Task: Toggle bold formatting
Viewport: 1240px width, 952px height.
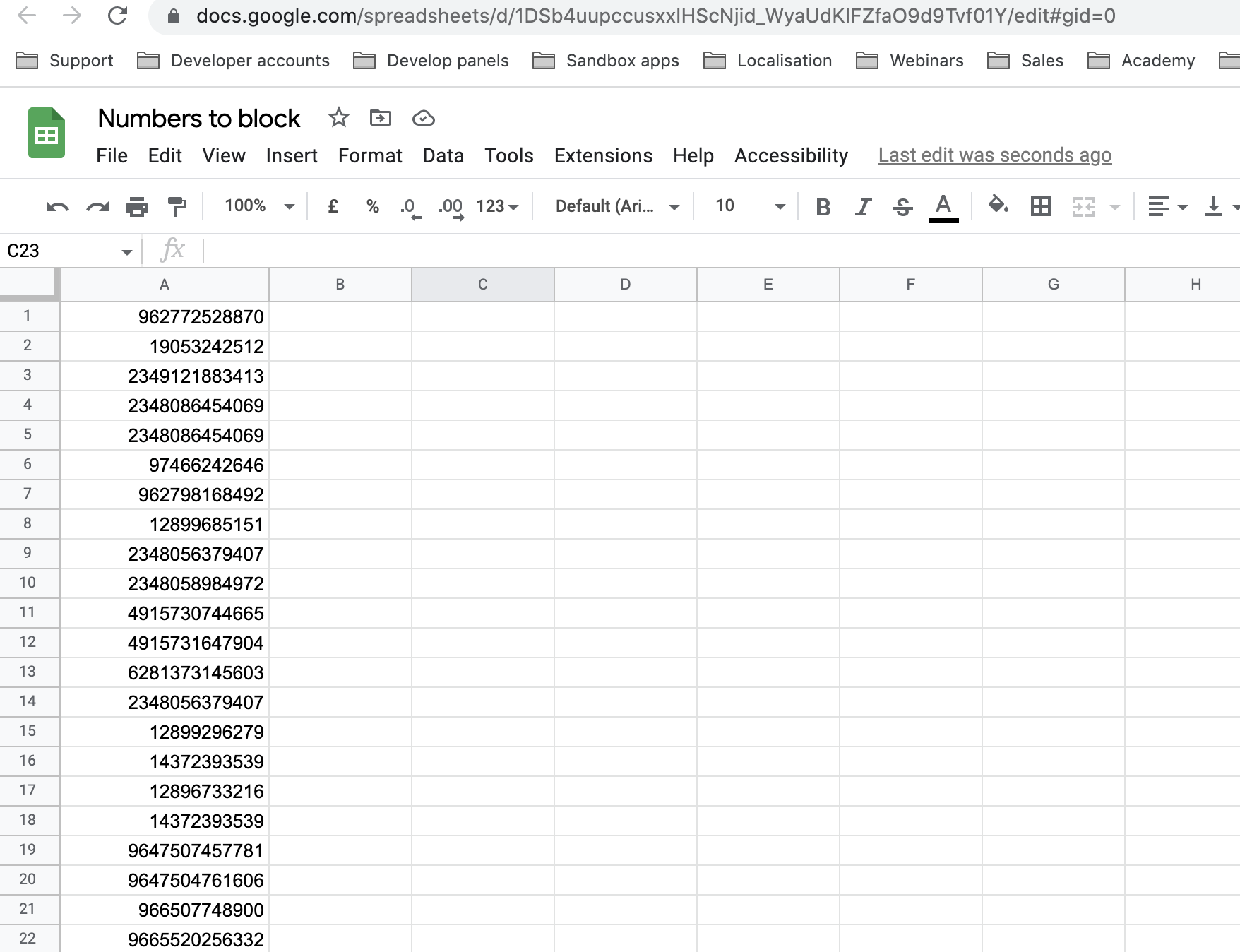Action: tap(823, 206)
